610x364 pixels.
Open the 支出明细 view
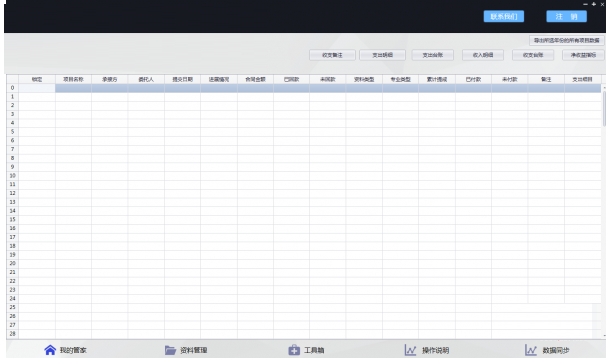382,55
